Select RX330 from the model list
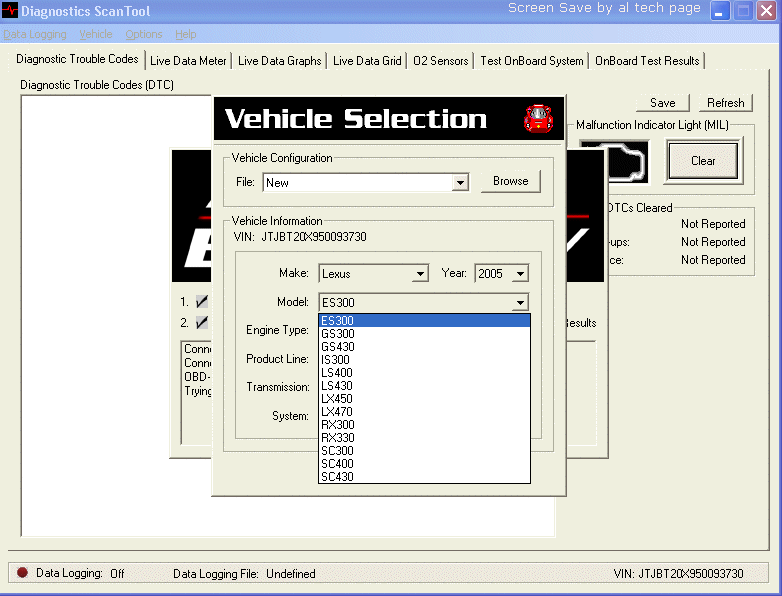The width and height of the screenshot is (782, 596). click(338, 438)
